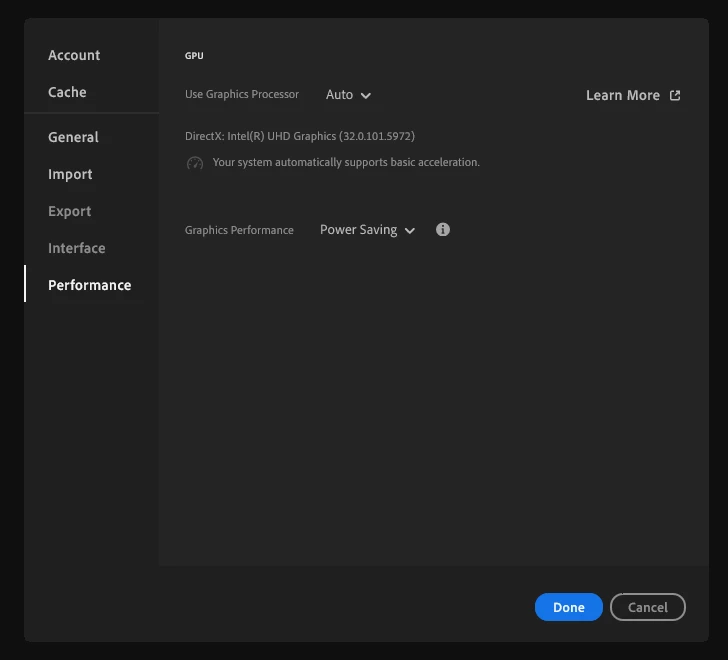Viewport: 728px width, 660px height.
Task: Click the basic acceleration support message
Action: (x=346, y=162)
